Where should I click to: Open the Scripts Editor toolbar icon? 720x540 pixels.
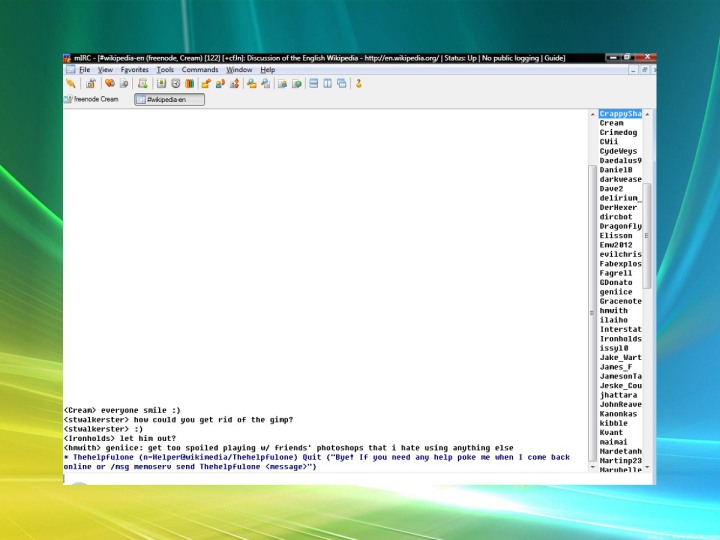142,84
